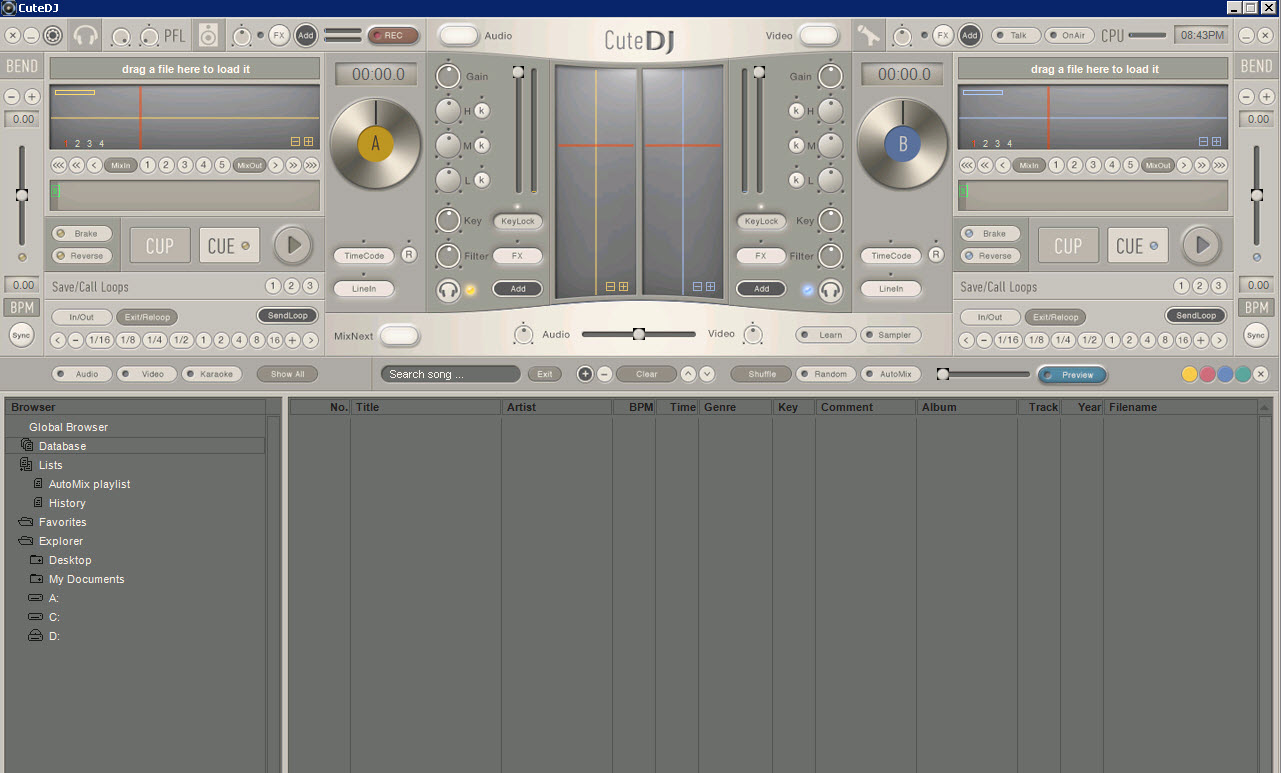Click deck A fastest rewind triple-arrow icon
Screen dimensions: 1281x773
59,165
